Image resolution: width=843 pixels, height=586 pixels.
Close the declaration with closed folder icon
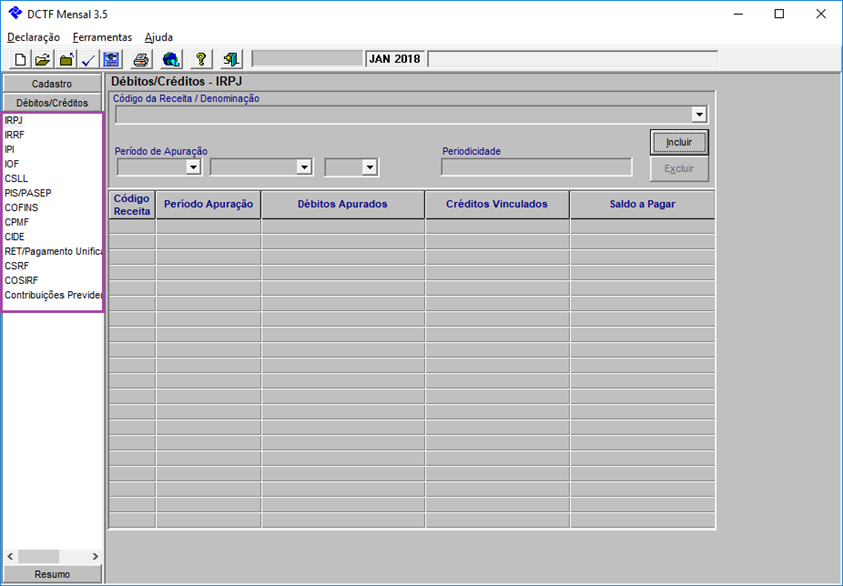click(x=66, y=59)
